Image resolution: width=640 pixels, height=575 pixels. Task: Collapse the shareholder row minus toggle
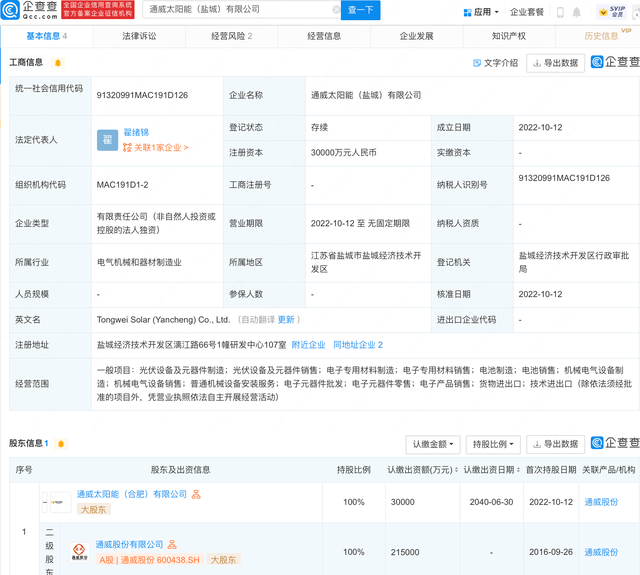[45, 502]
